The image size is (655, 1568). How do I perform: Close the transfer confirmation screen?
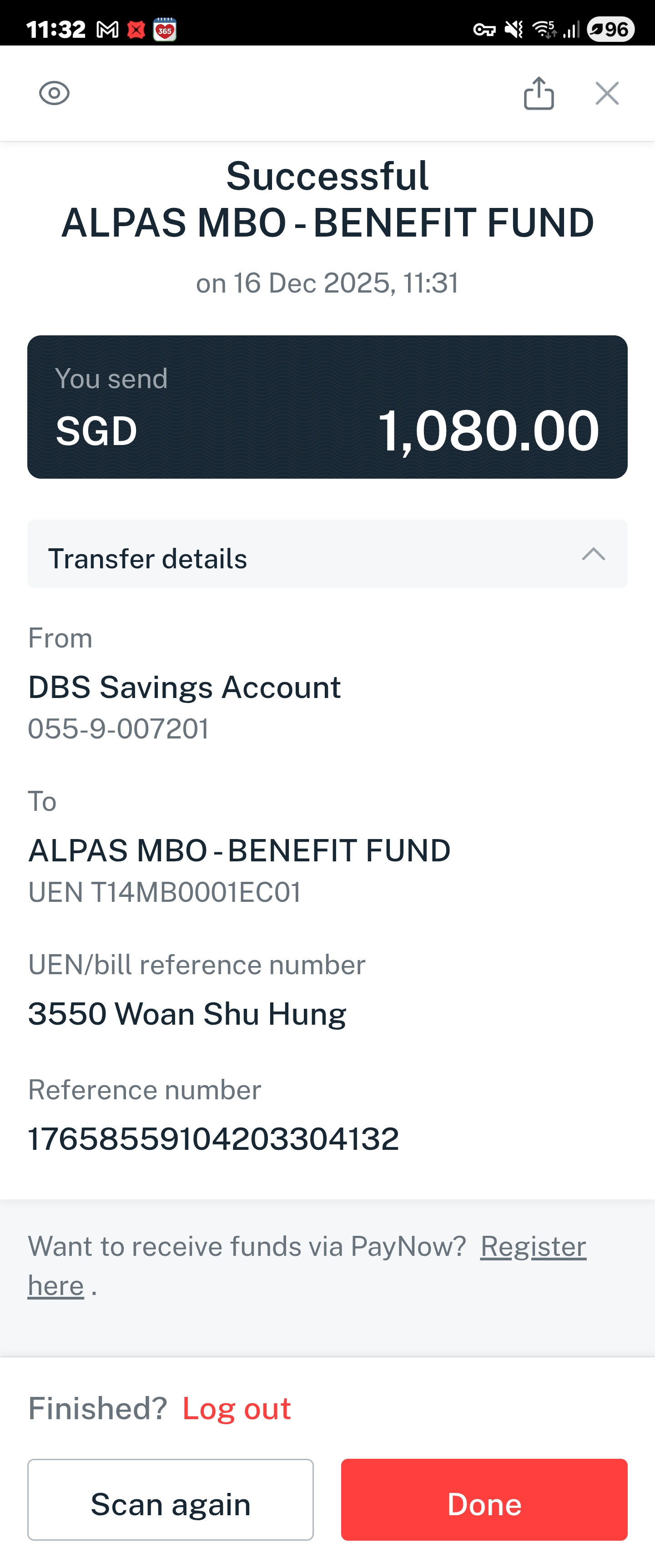[x=607, y=93]
